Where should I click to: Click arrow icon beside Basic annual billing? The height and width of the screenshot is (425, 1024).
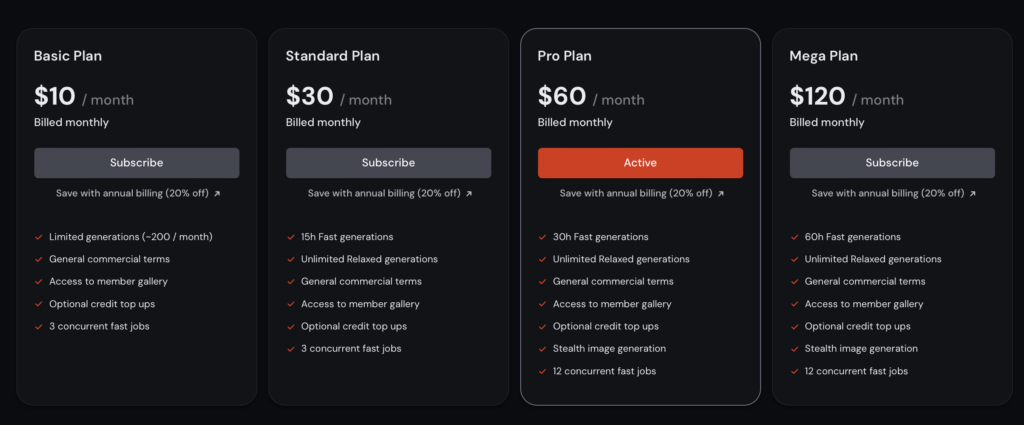coord(217,194)
